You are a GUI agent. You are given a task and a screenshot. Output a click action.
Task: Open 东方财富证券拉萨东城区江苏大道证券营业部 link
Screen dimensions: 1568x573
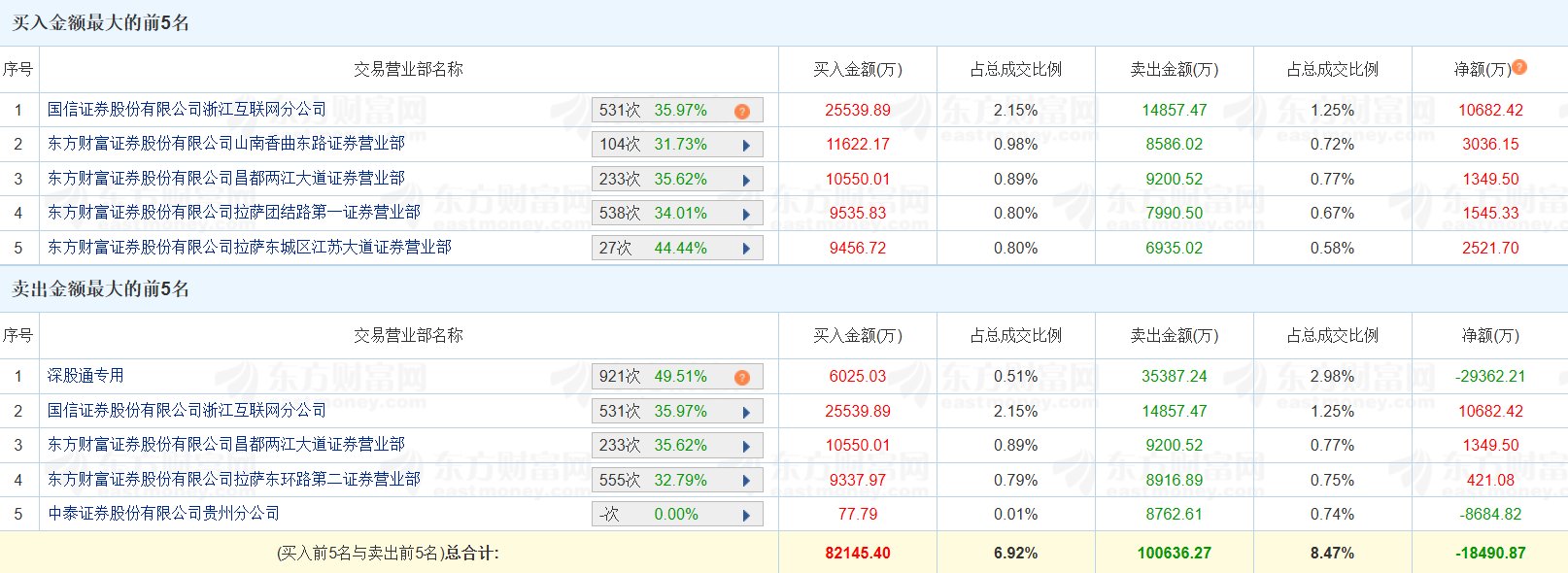[x=249, y=248]
